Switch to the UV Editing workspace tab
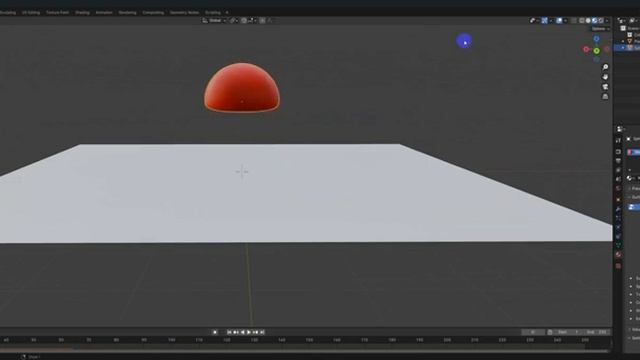 point(31,13)
